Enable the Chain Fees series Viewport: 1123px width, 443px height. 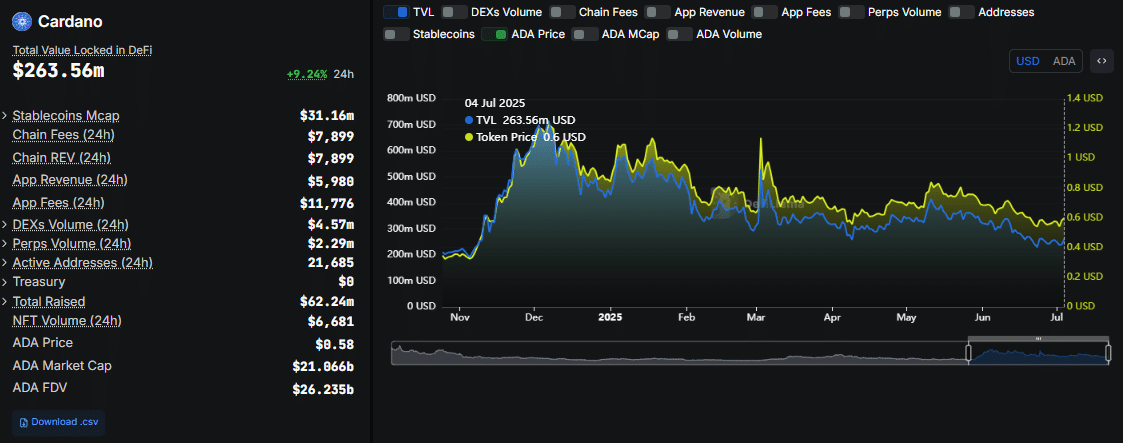click(x=562, y=12)
